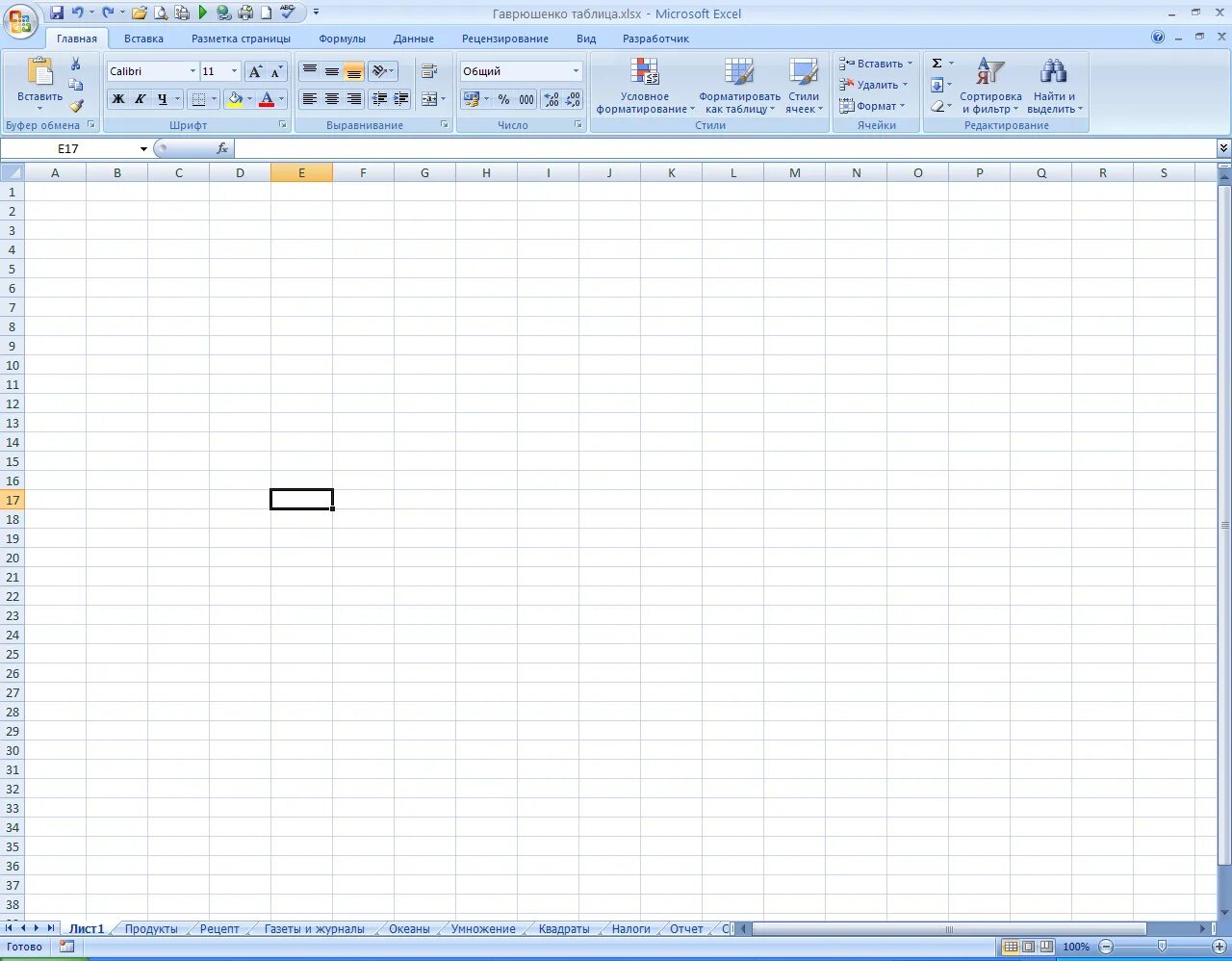Toggle wrap text
This screenshot has width=1232, height=961.
point(429,71)
